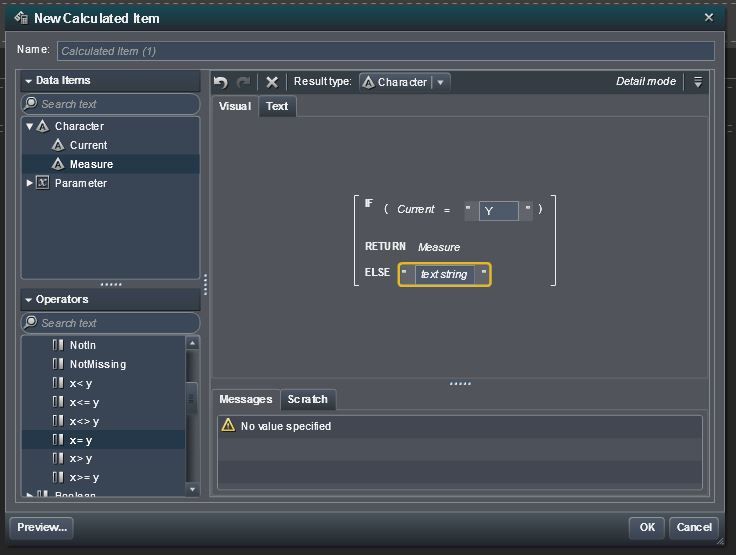Click the warning icon in Messages
The image size is (736, 555).
(x=228, y=425)
